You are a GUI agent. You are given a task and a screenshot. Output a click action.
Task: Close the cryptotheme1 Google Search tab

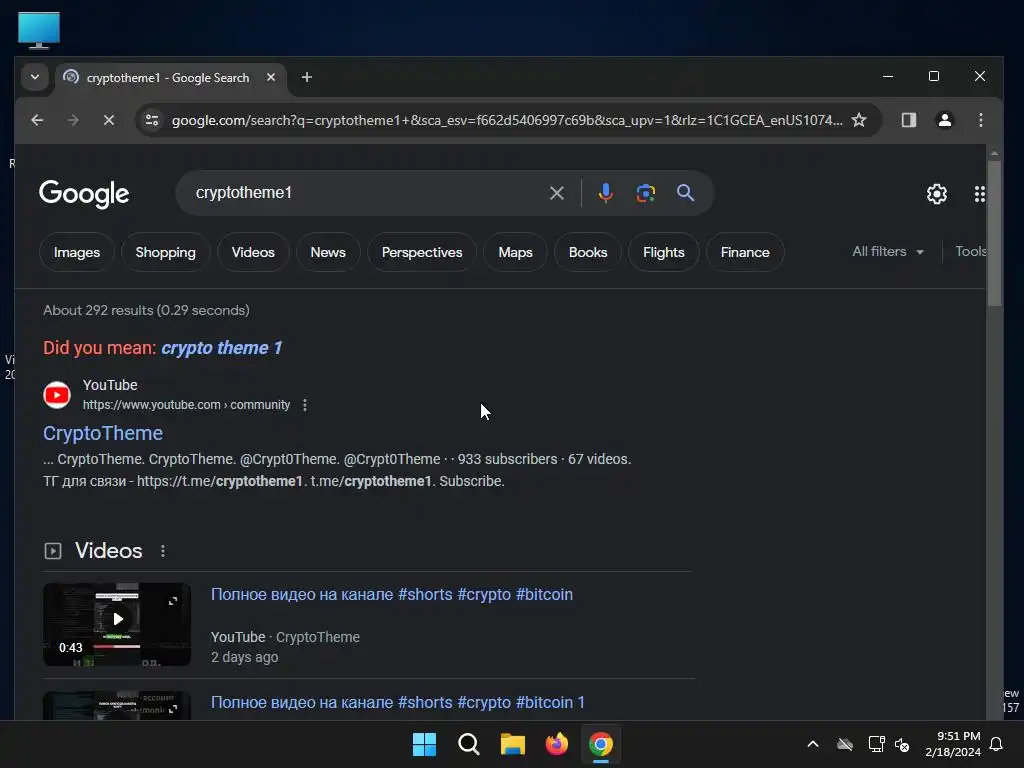tap(271, 77)
